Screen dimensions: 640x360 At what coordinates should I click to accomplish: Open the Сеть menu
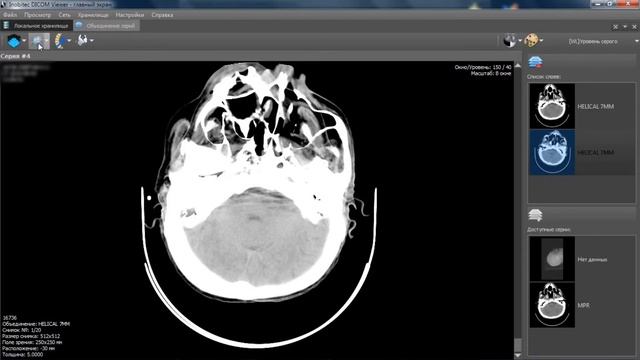64,15
